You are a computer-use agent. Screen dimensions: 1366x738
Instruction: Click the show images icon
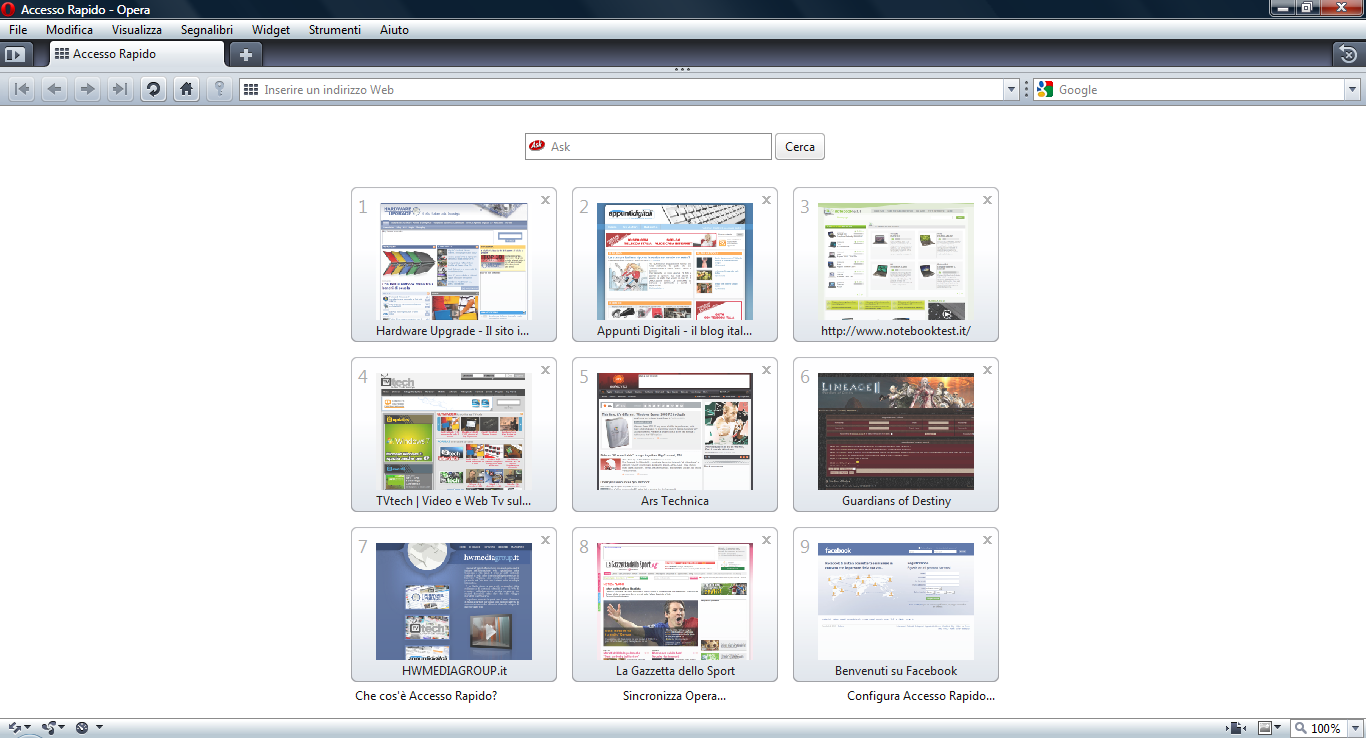pos(1265,728)
